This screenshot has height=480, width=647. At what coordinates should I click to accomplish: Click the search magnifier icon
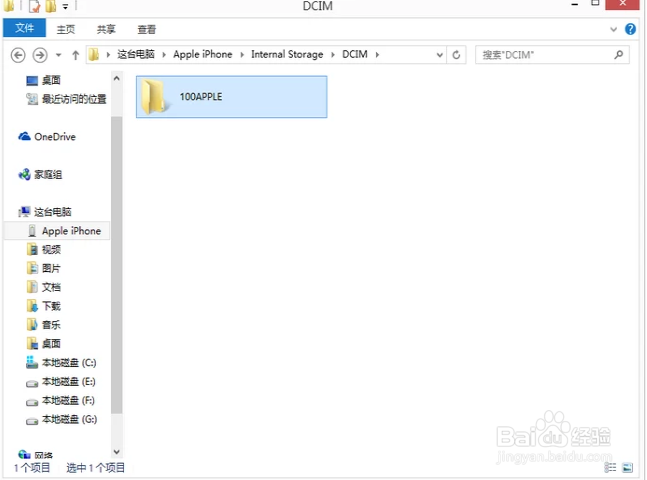click(618, 54)
